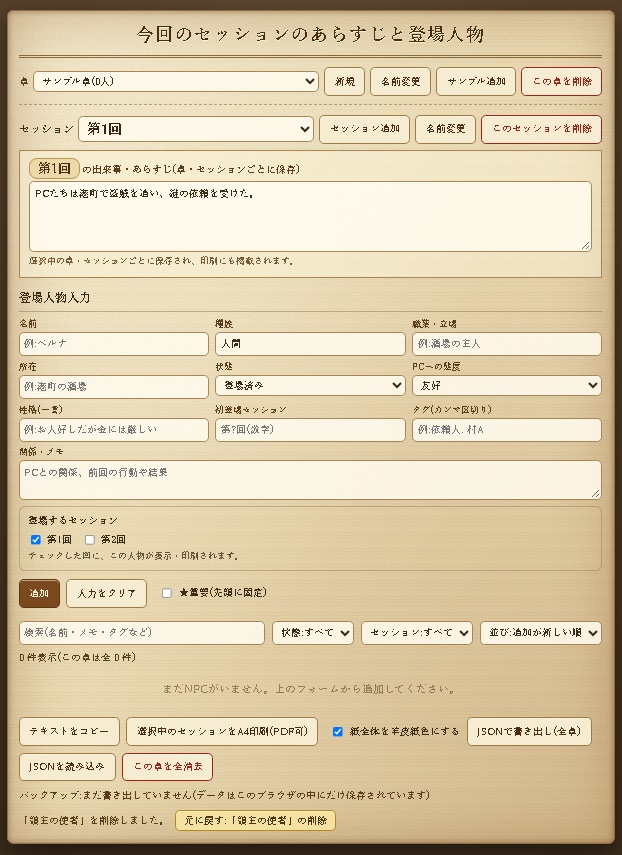Open the 卓 dropdown showing サンプル卓(0人)
The height and width of the screenshot is (855, 622).
[x=176, y=82]
